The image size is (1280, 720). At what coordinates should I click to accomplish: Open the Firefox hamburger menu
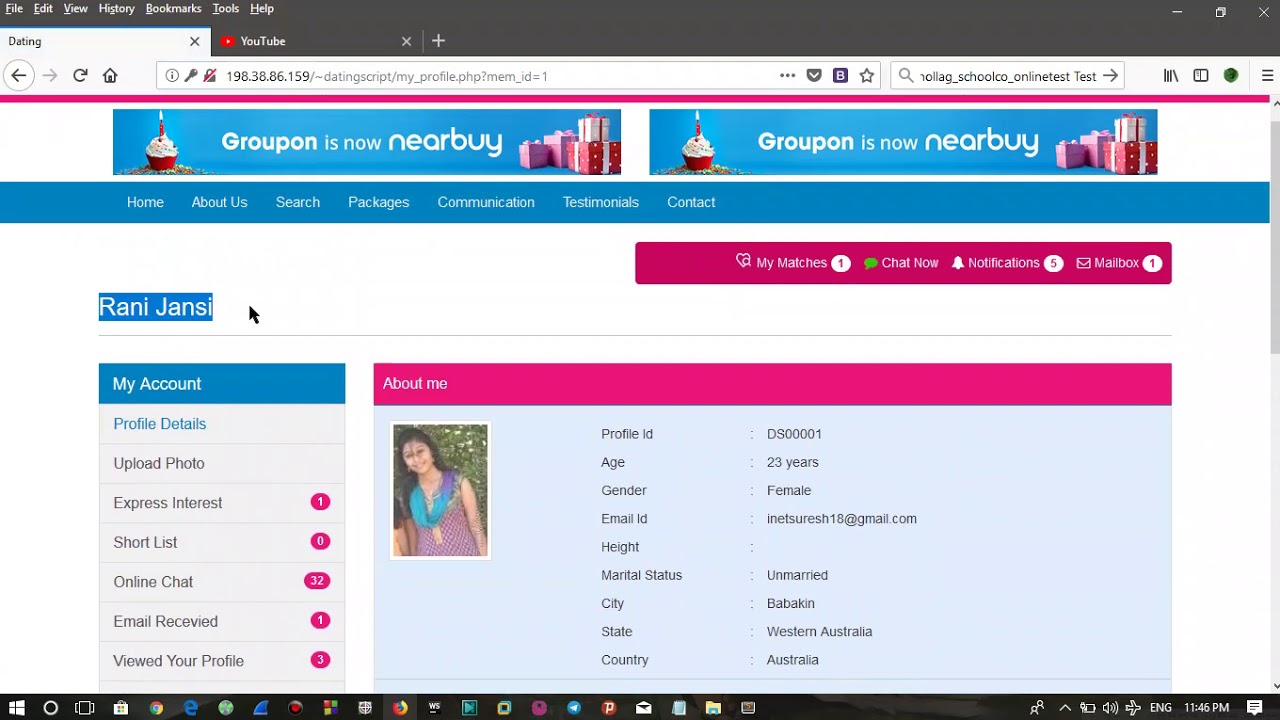(x=1267, y=76)
